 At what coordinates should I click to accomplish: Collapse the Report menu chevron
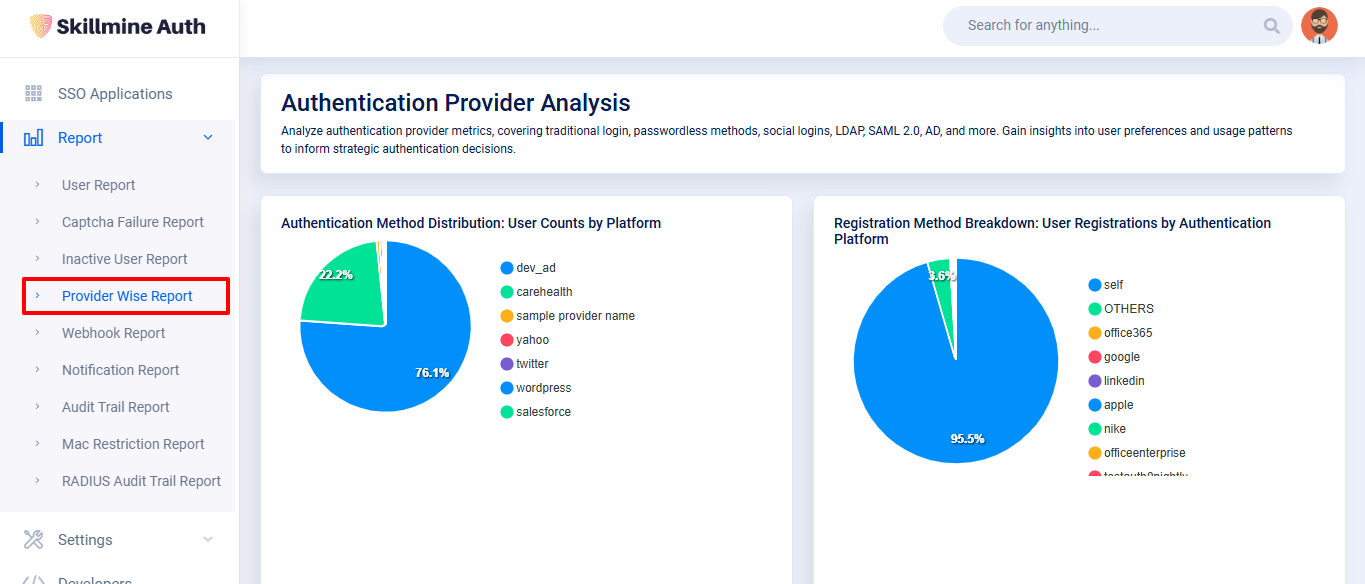click(x=208, y=138)
